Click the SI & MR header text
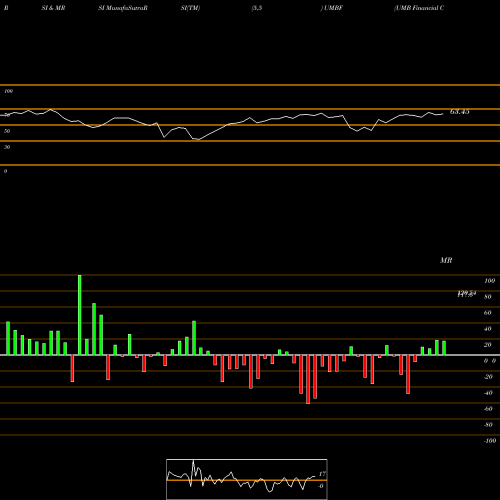Screen dimensions: 500x500 pos(53,8)
